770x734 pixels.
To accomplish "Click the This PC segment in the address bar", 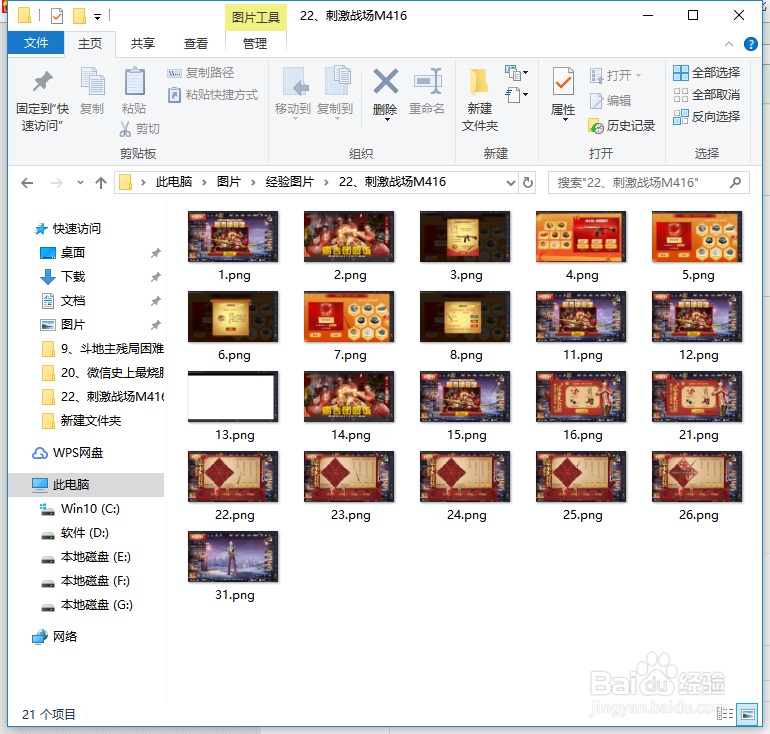I will (174, 182).
